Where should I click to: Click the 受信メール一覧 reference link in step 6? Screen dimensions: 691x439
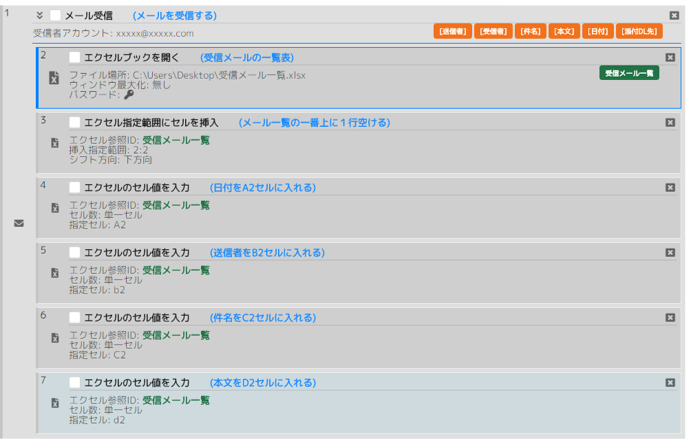176,335
